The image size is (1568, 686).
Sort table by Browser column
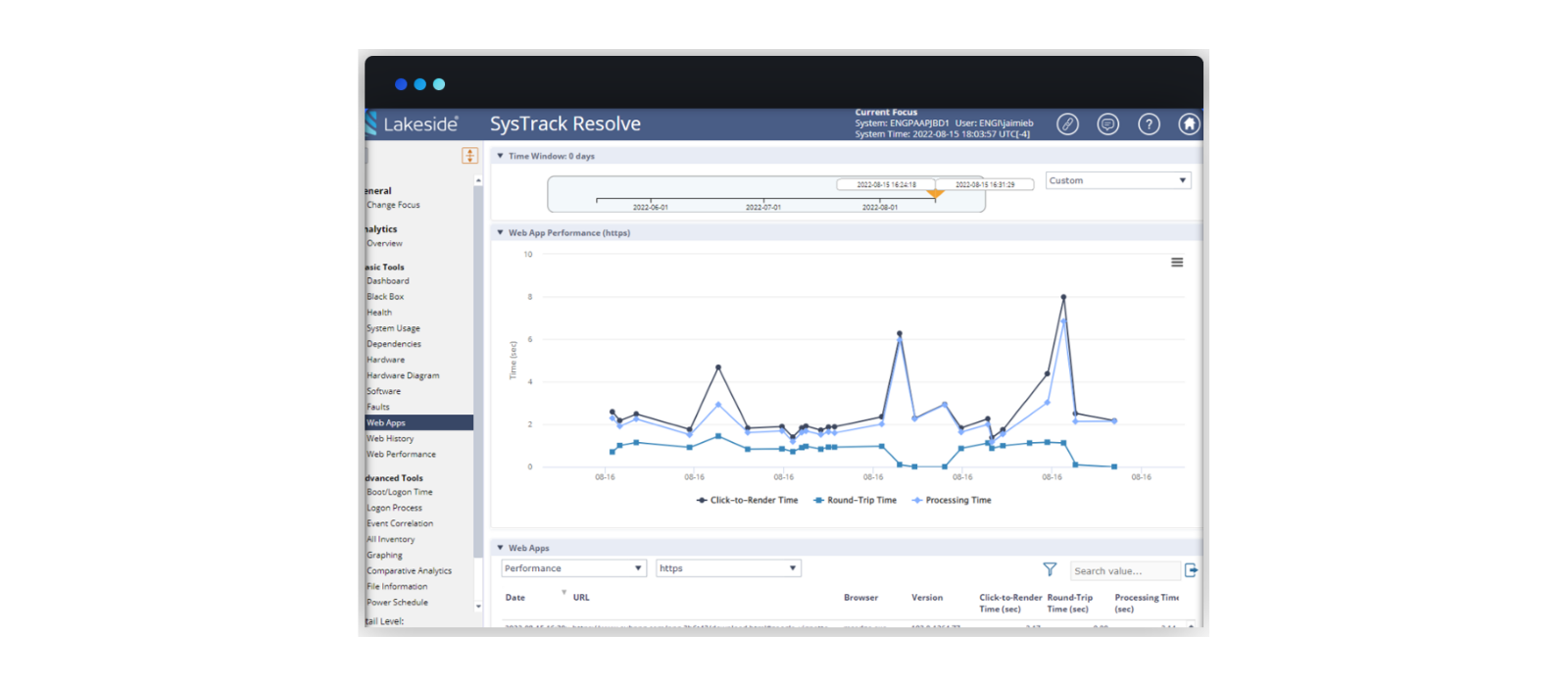click(860, 598)
